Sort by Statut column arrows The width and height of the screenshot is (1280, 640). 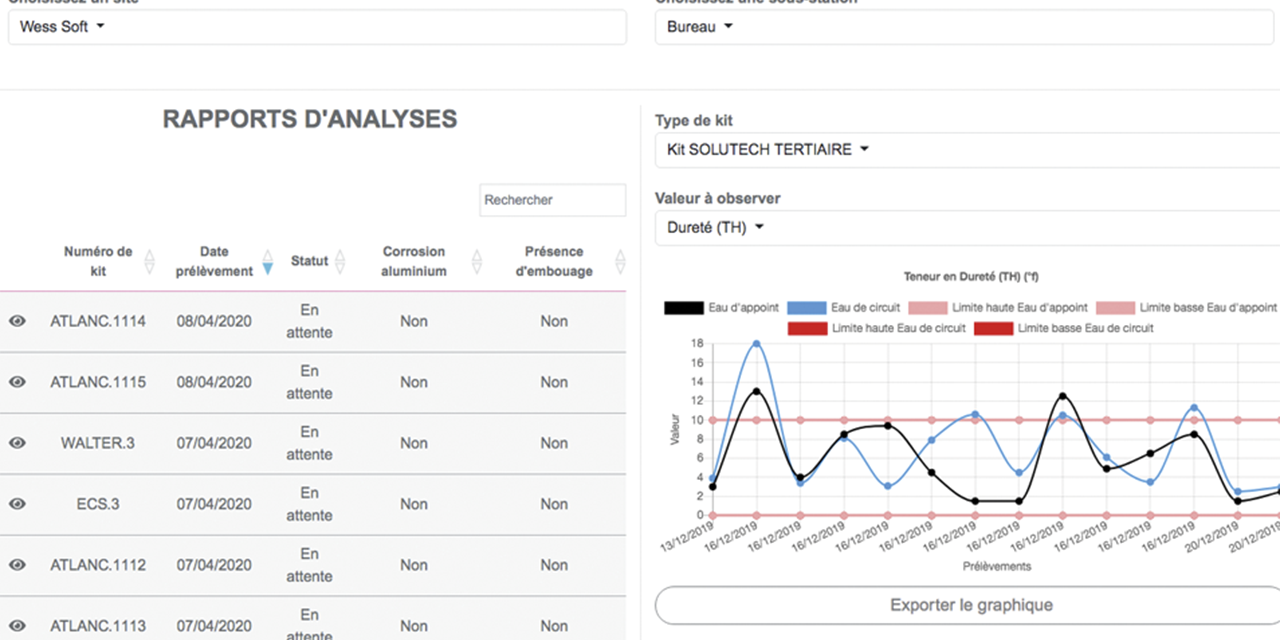pyautogui.click(x=339, y=262)
